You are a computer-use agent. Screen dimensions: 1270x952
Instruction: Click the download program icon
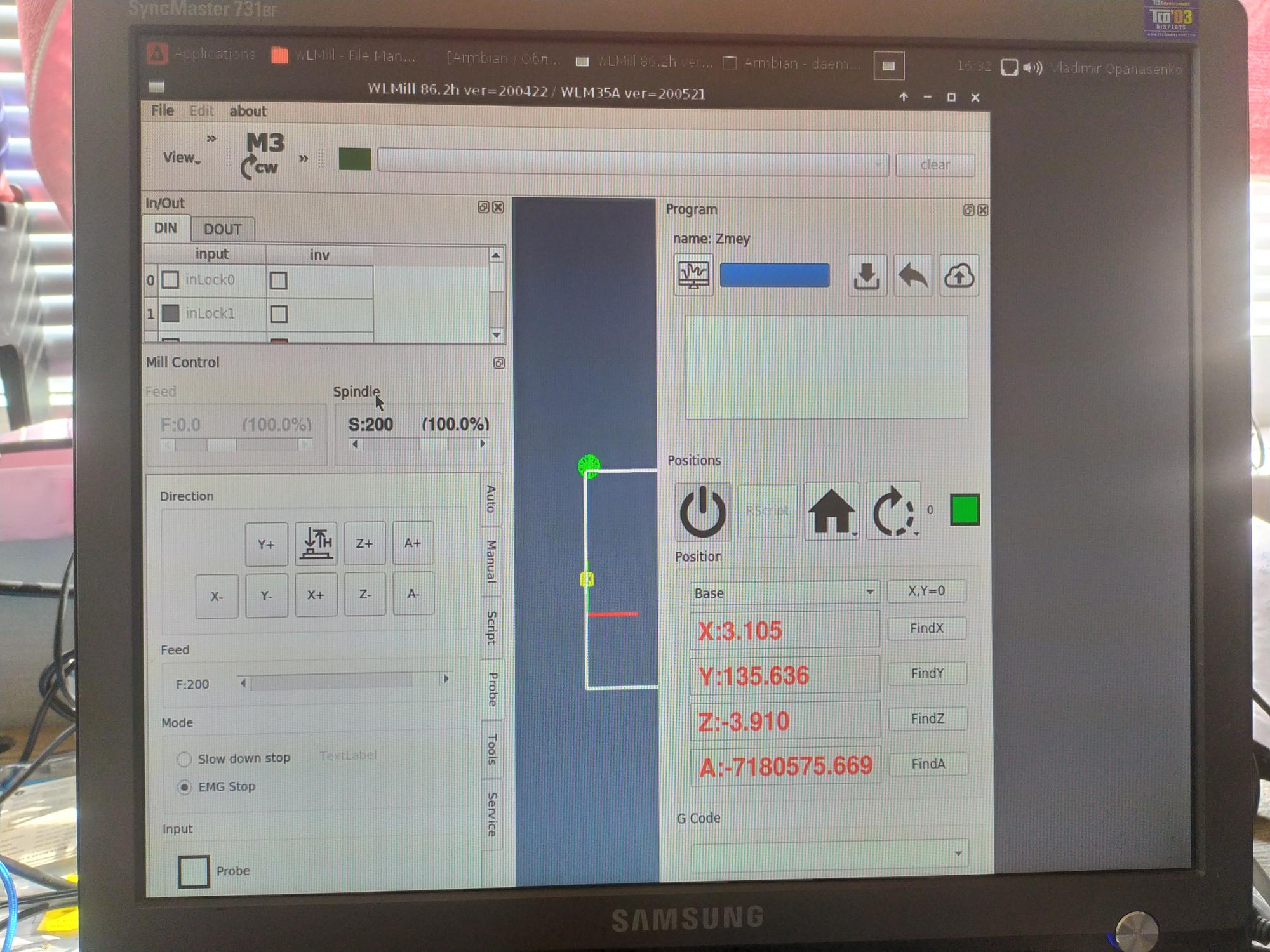click(x=866, y=276)
